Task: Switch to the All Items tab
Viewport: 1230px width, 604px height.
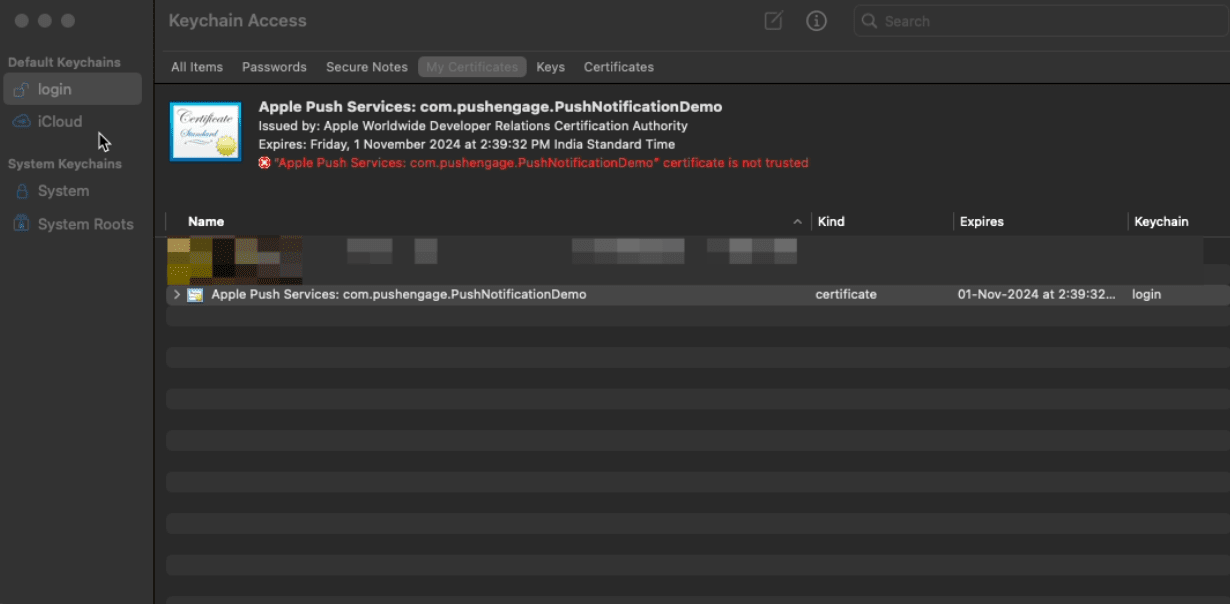Action: click(x=197, y=67)
